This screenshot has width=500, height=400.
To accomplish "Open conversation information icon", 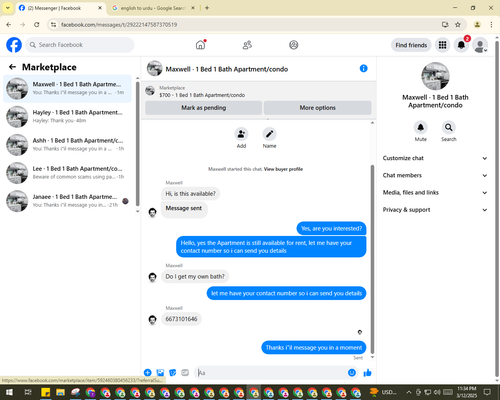I will click(x=364, y=68).
